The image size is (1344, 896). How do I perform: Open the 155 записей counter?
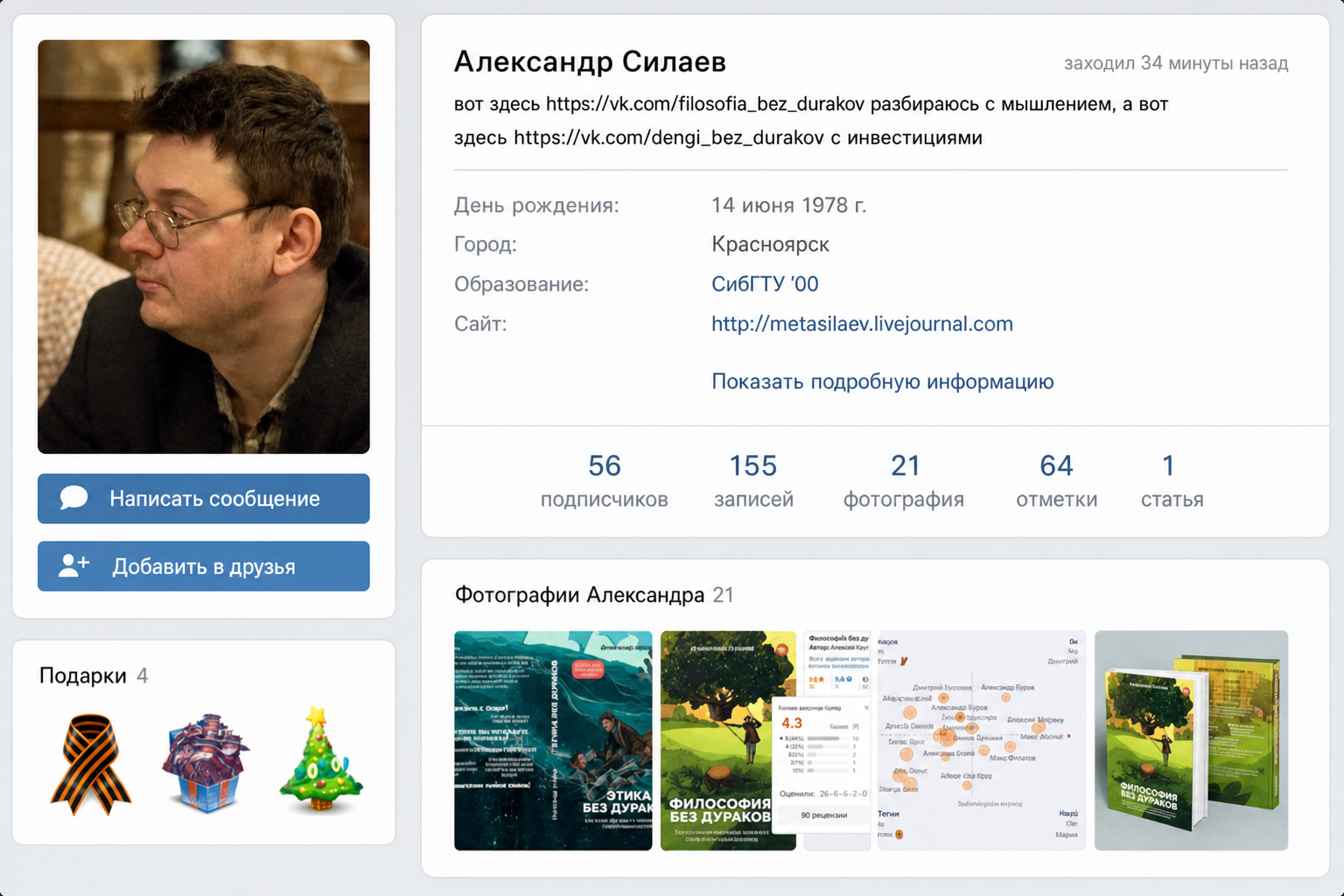point(753,480)
